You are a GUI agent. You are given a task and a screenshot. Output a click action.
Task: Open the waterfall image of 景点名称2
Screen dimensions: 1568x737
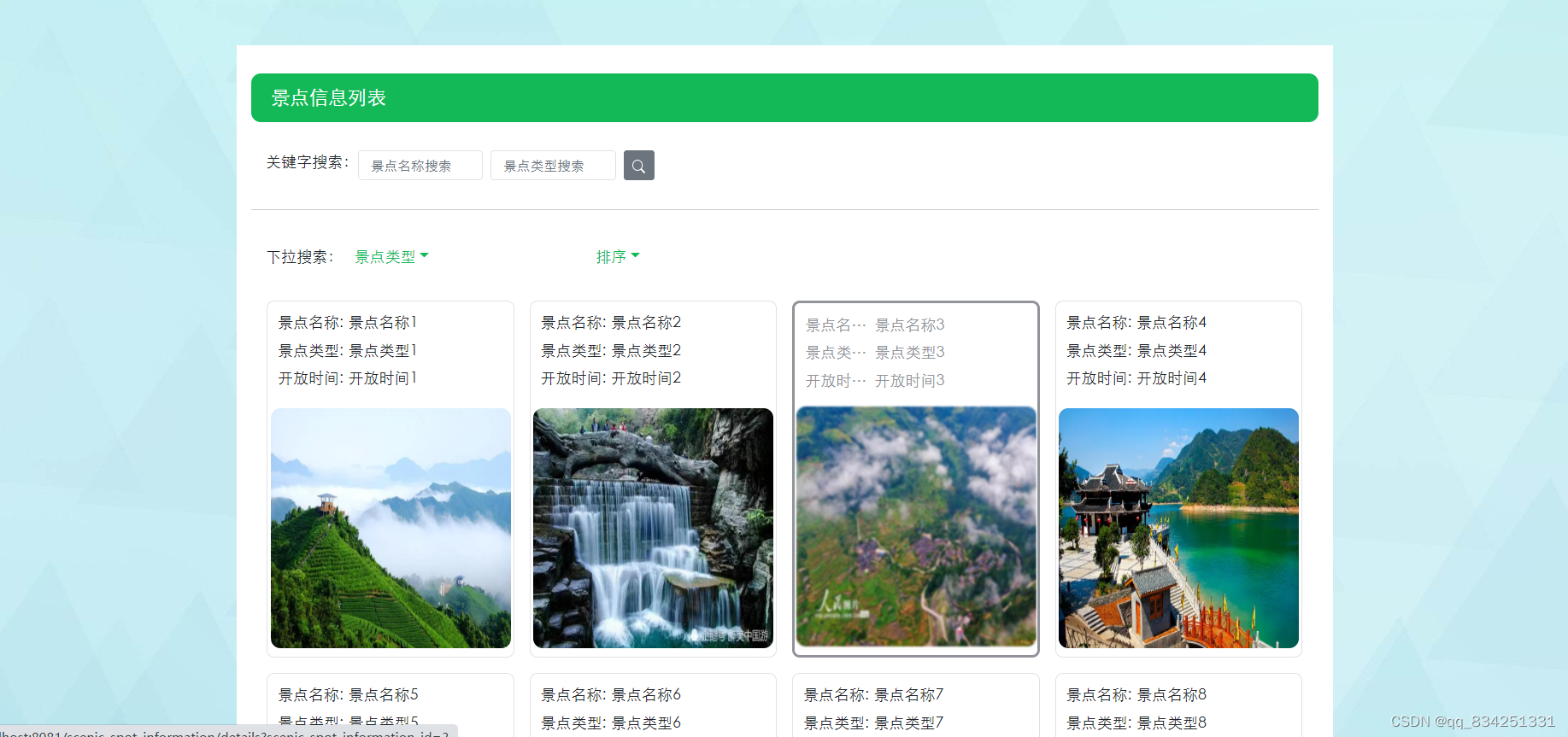[x=653, y=528]
